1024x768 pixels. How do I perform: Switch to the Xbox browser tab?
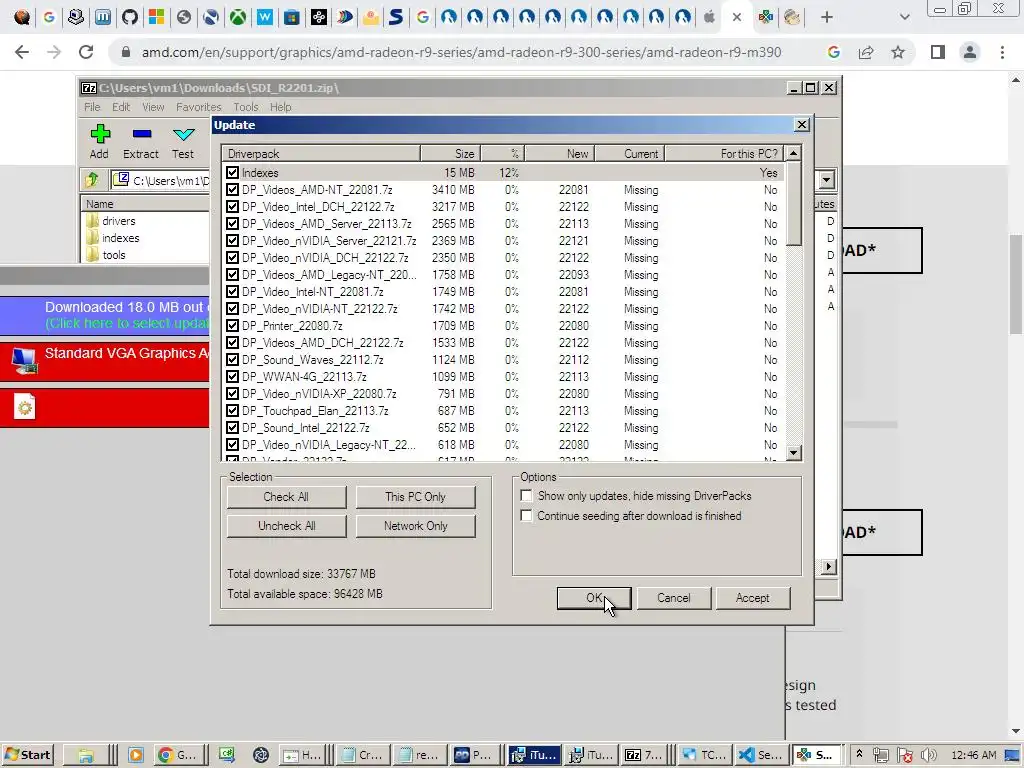pos(238,17)
